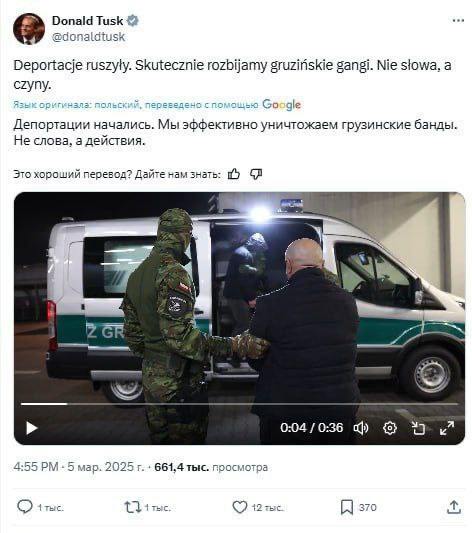Play the video with the play button

pos(32,428)
